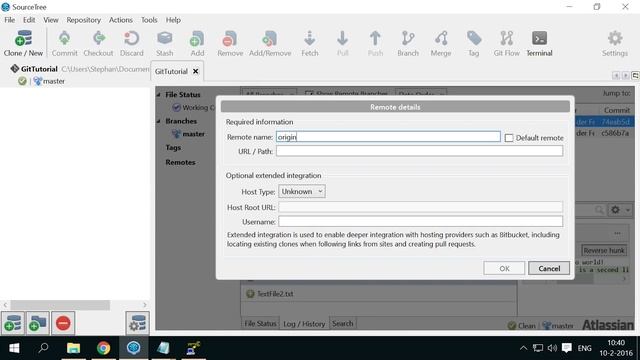Click the Username input field
This screenshot has width=640, height=360.
click(420, 222)
